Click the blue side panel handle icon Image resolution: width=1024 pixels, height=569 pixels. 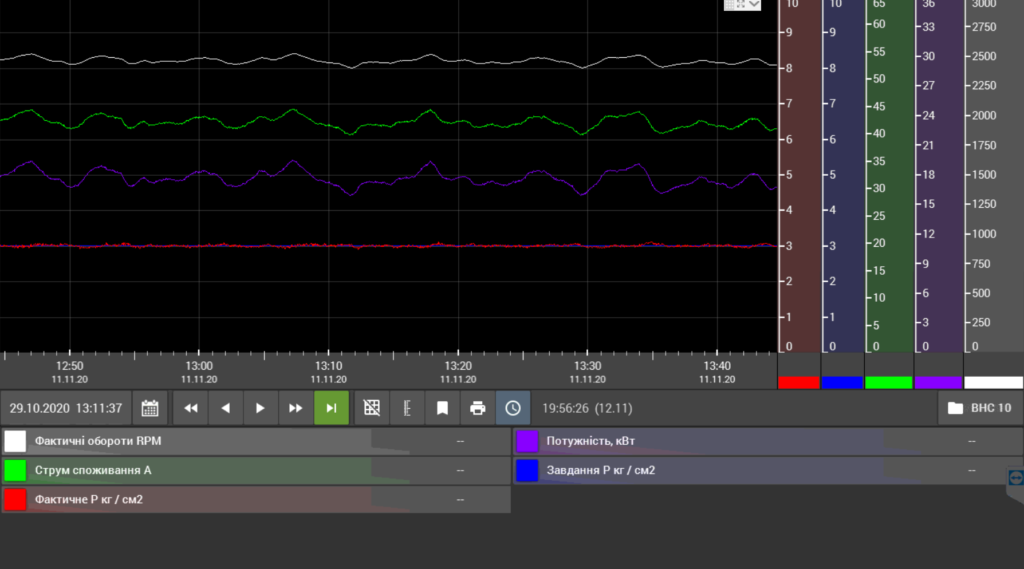[1016, 478]
